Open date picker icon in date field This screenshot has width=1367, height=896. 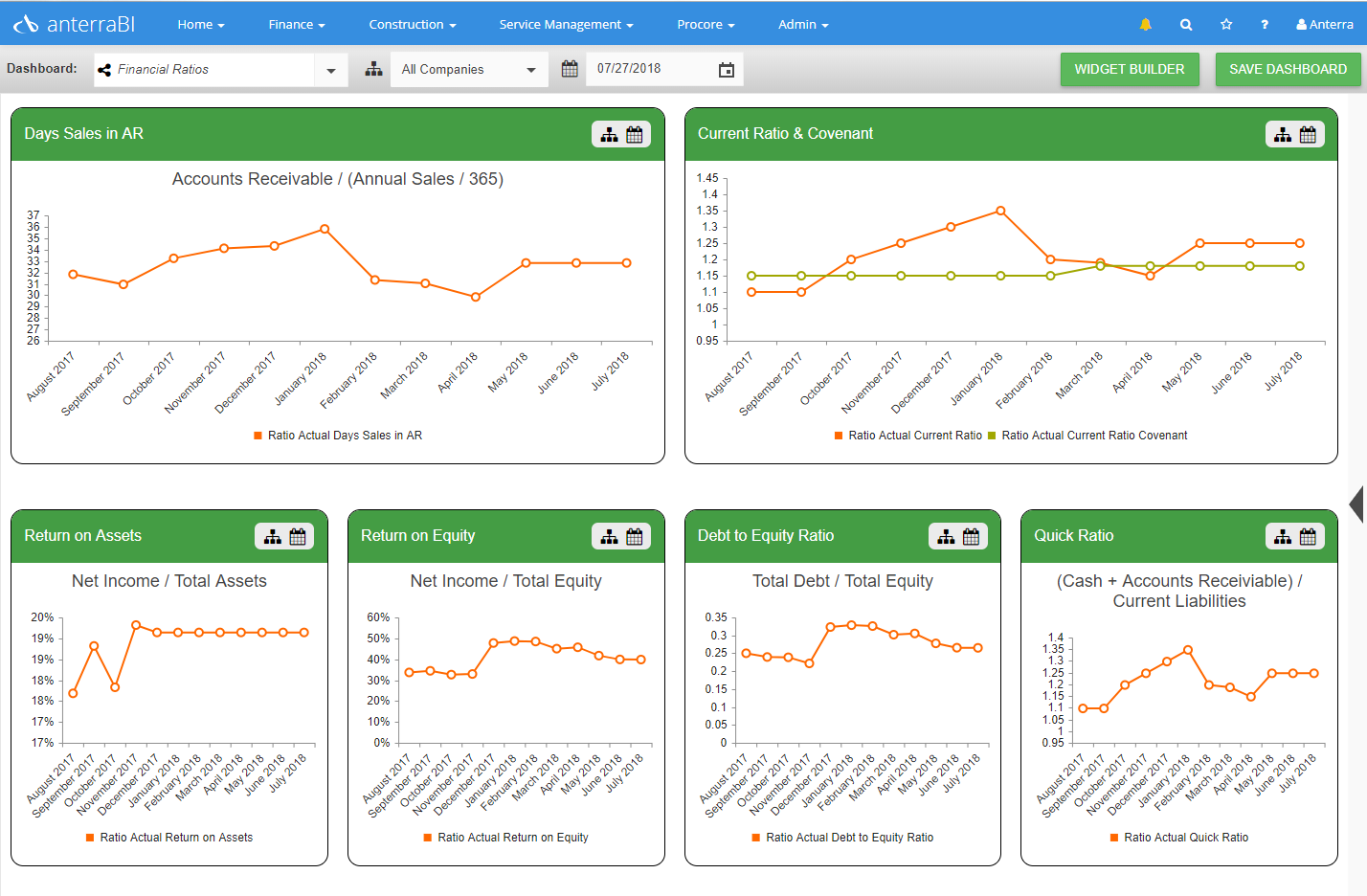[727, 70]
